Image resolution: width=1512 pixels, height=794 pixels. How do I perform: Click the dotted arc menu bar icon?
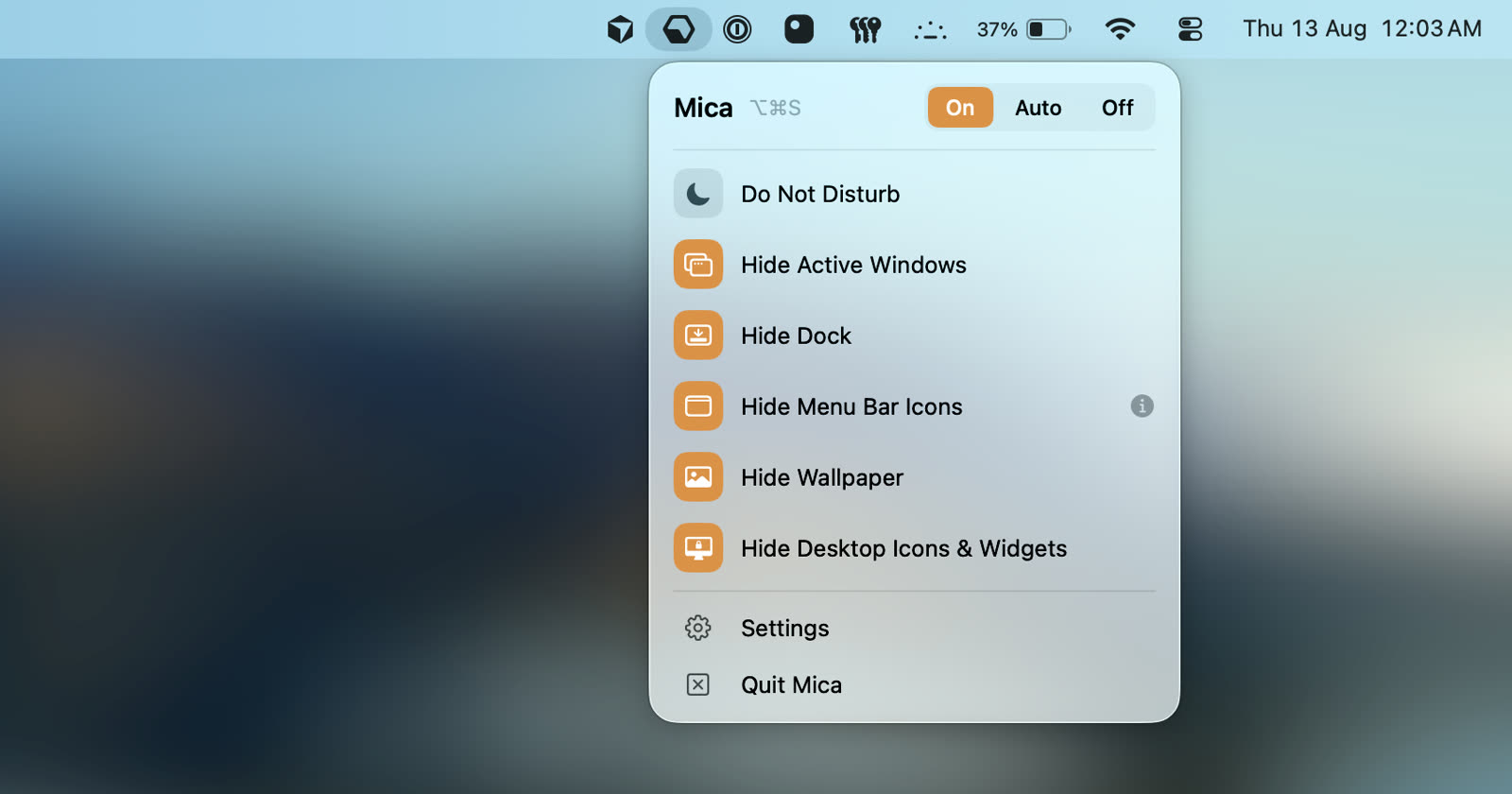tap(930, 31)
